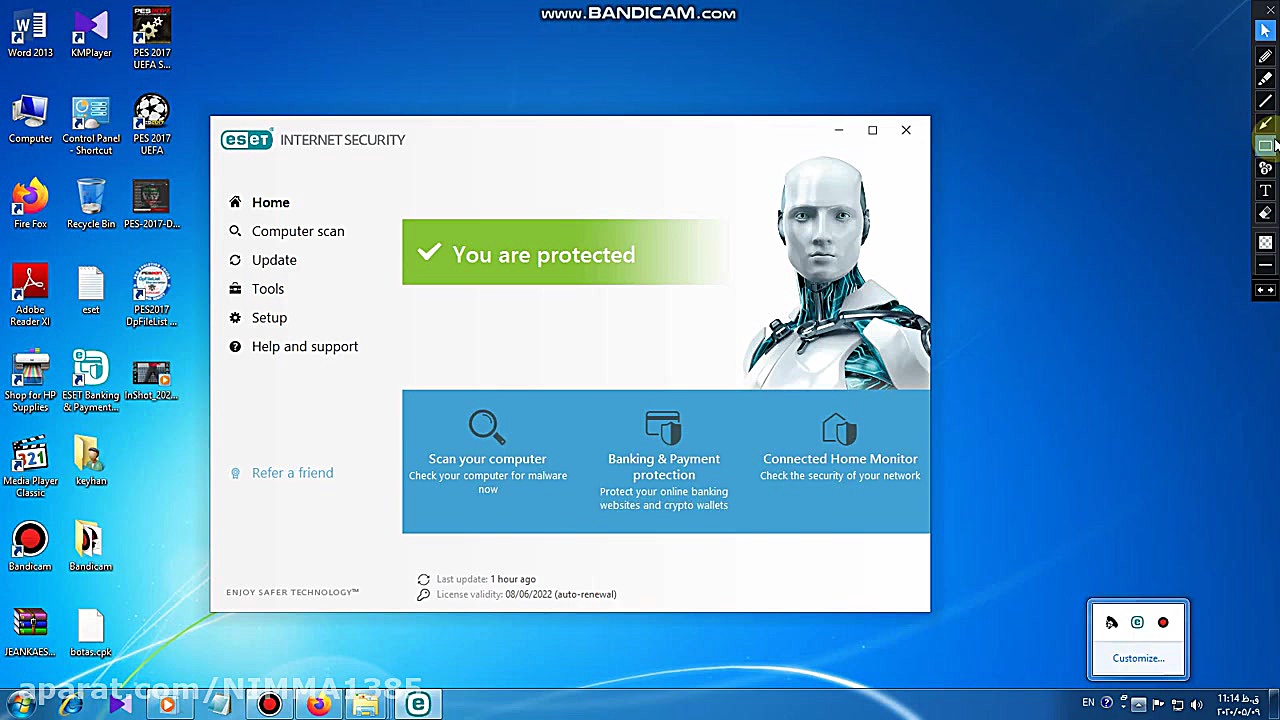Select the Bandicam highlighter tool

tap(1265, 78)
